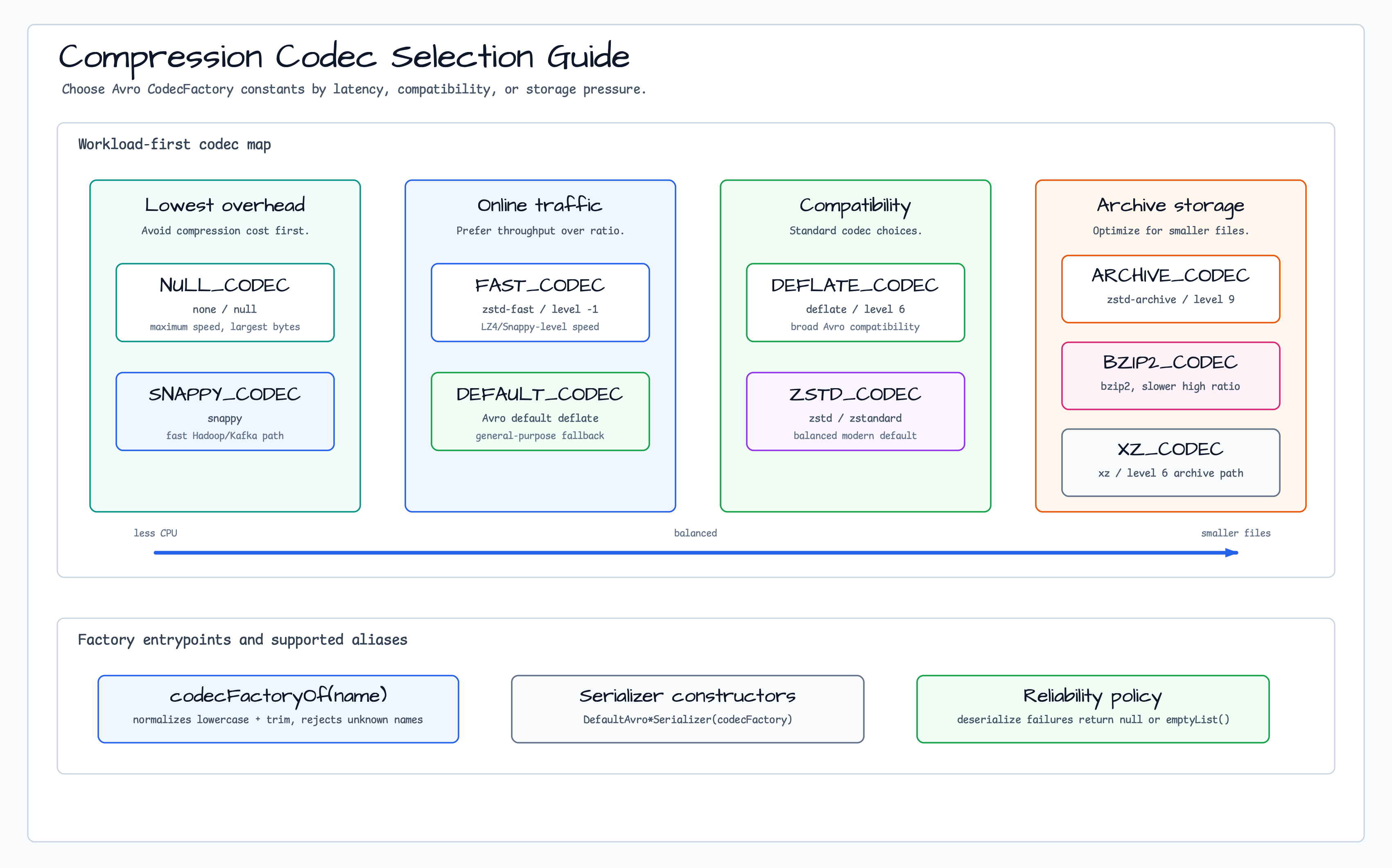This screenshot has height=868, width=1392.
Task: Select the Serializer constructors box
Action: tap(688, 709)
